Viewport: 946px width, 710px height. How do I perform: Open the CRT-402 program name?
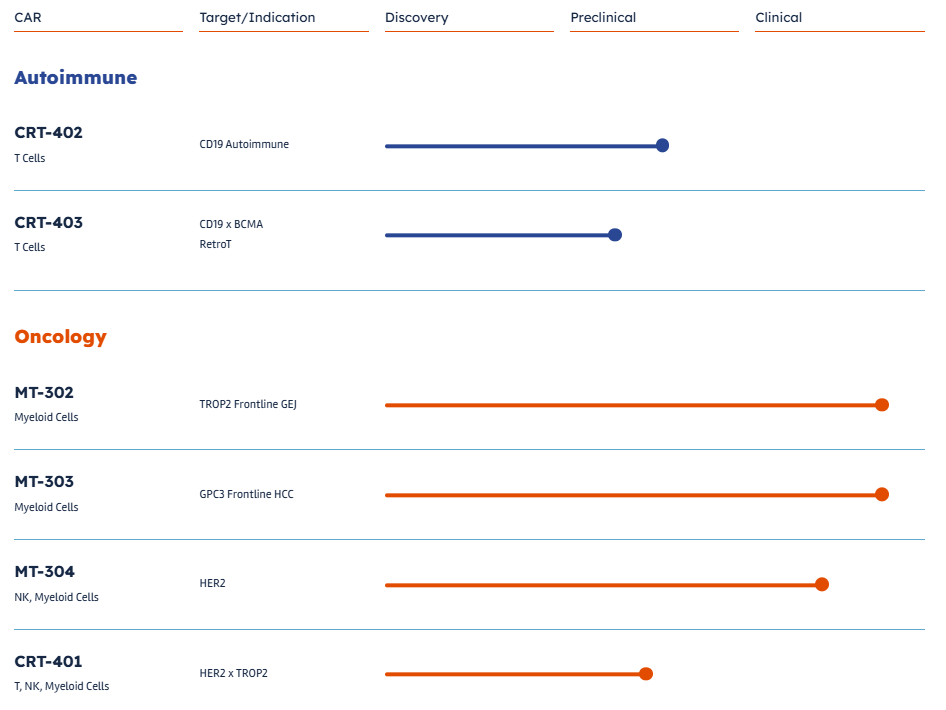pyautogui.click(x=48, y=132)
